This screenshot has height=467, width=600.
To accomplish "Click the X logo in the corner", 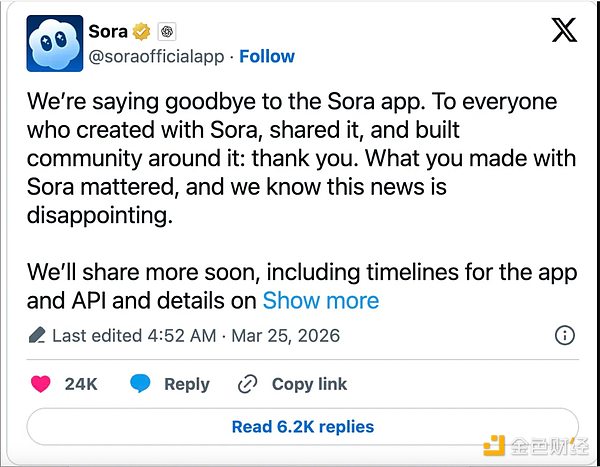I will coord(564,32).
